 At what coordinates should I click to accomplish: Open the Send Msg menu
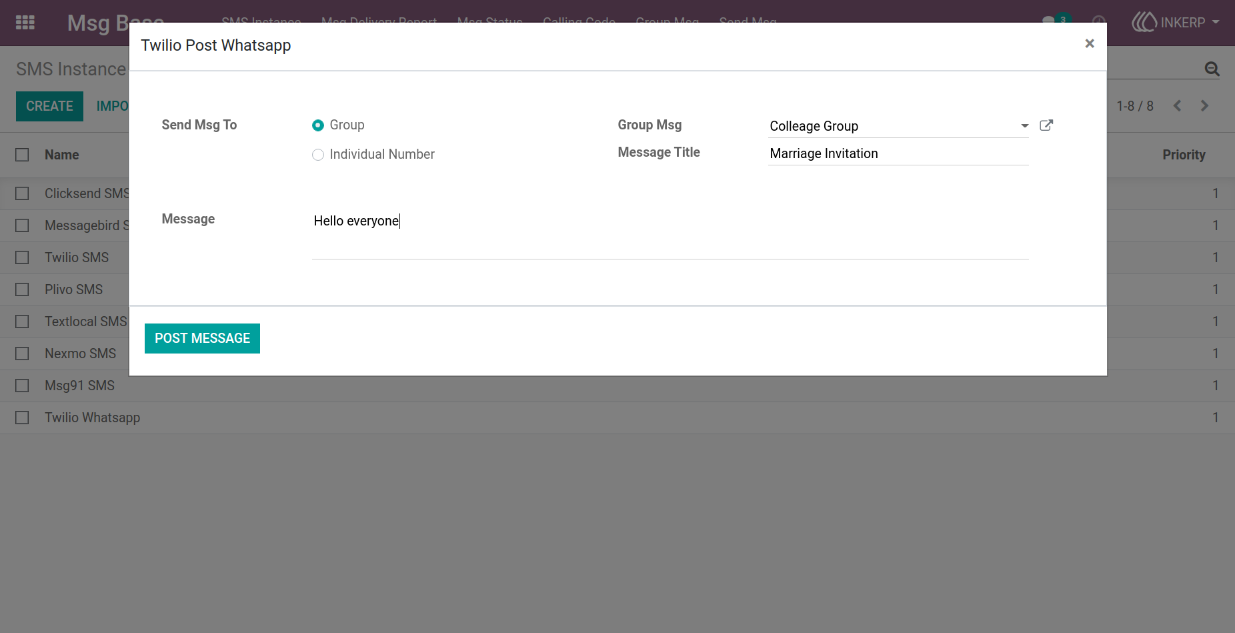coord(747,21)
